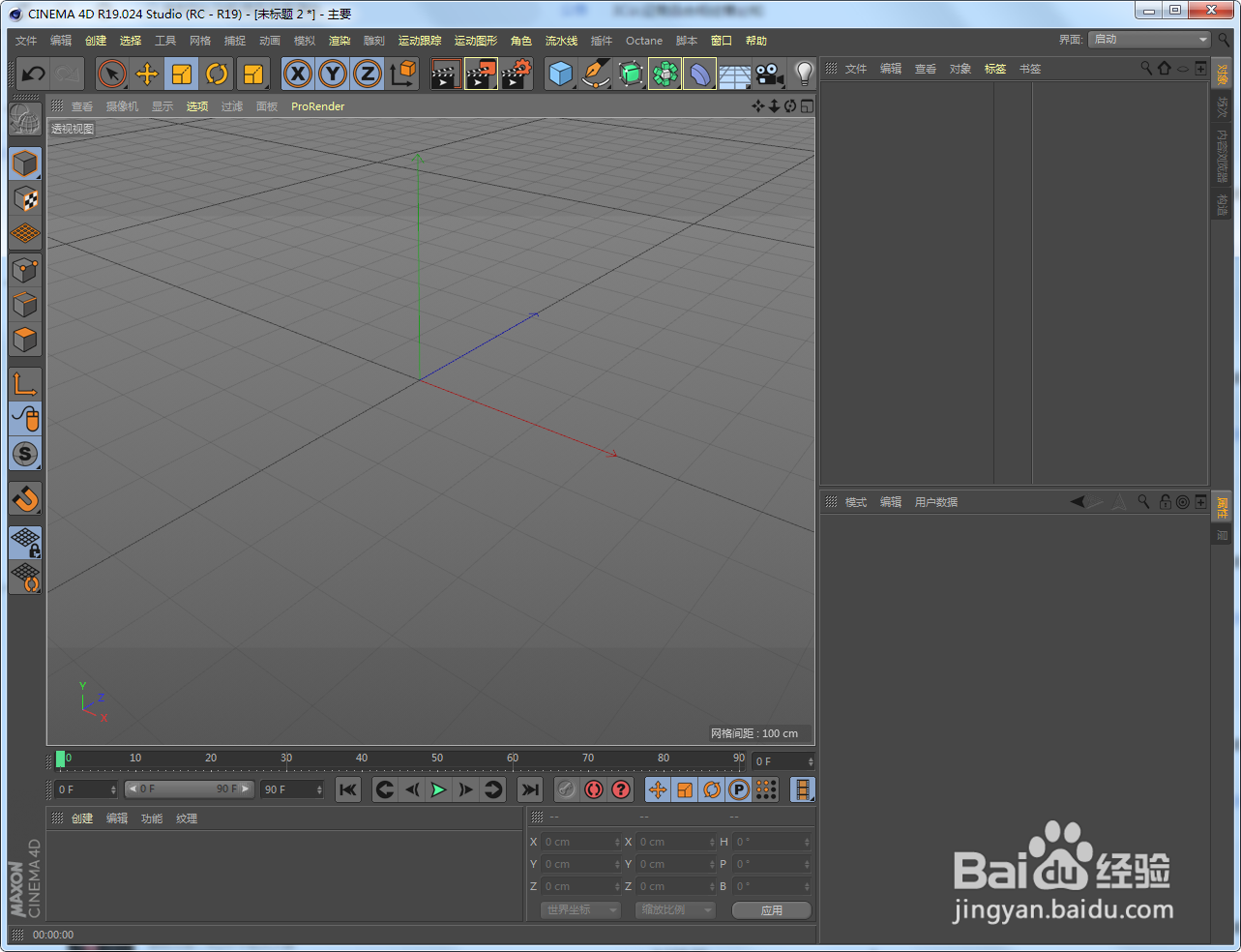Add Subdivision Surface generator
1241x952 pixels.
tap(630, 74)
